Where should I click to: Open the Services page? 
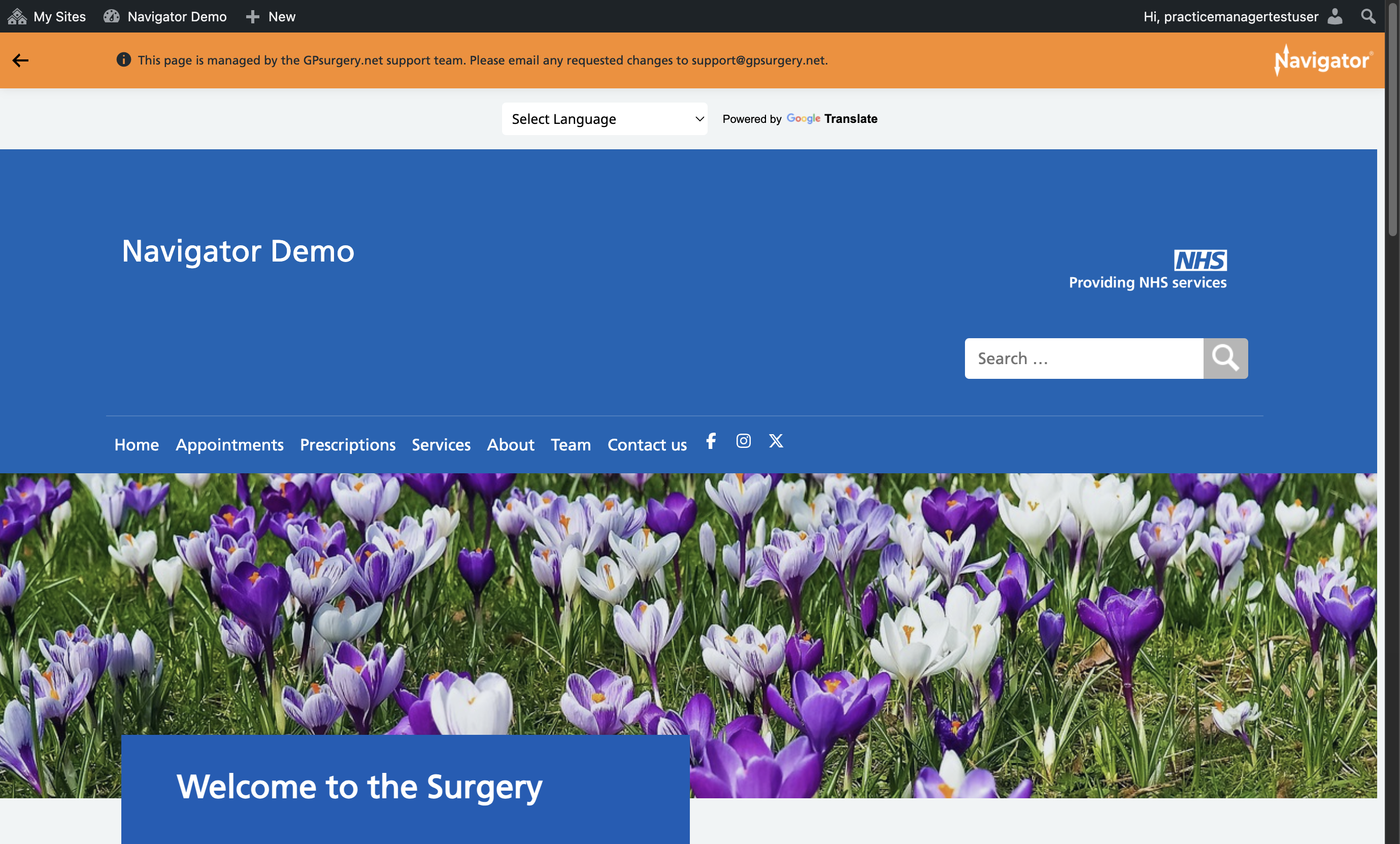(441, 444)
